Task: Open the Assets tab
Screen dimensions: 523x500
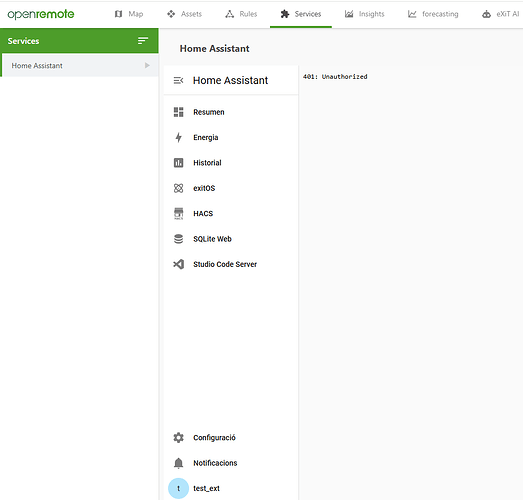Action: [x=184, y=14]
